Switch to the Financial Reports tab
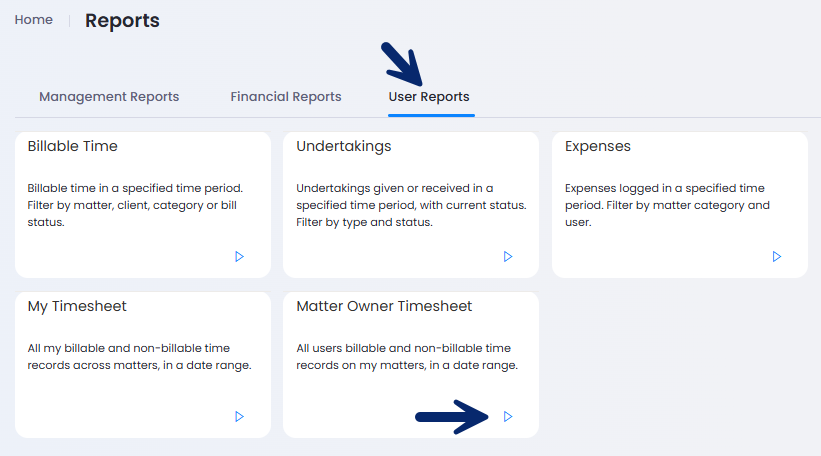 (x=286, y=97)
